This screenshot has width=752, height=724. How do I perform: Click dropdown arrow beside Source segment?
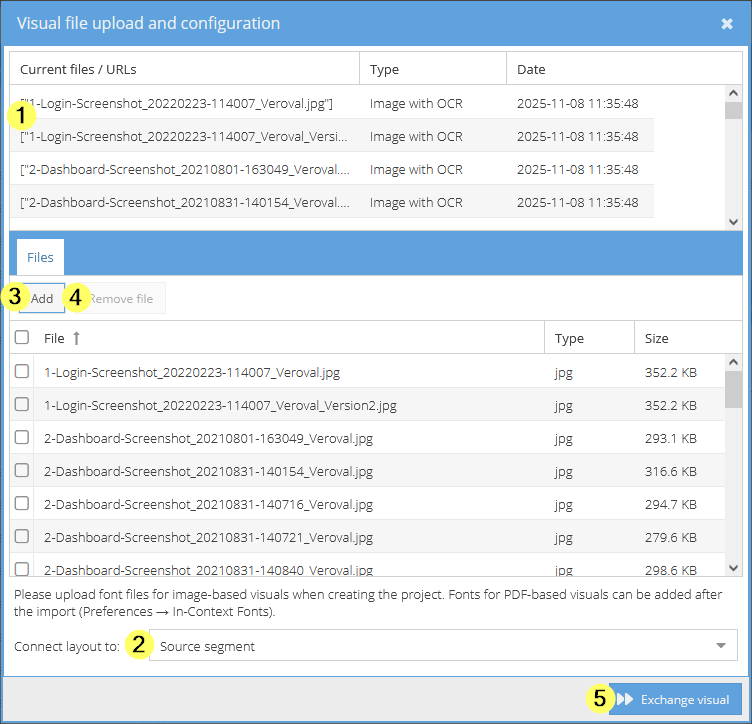point(721,646)
